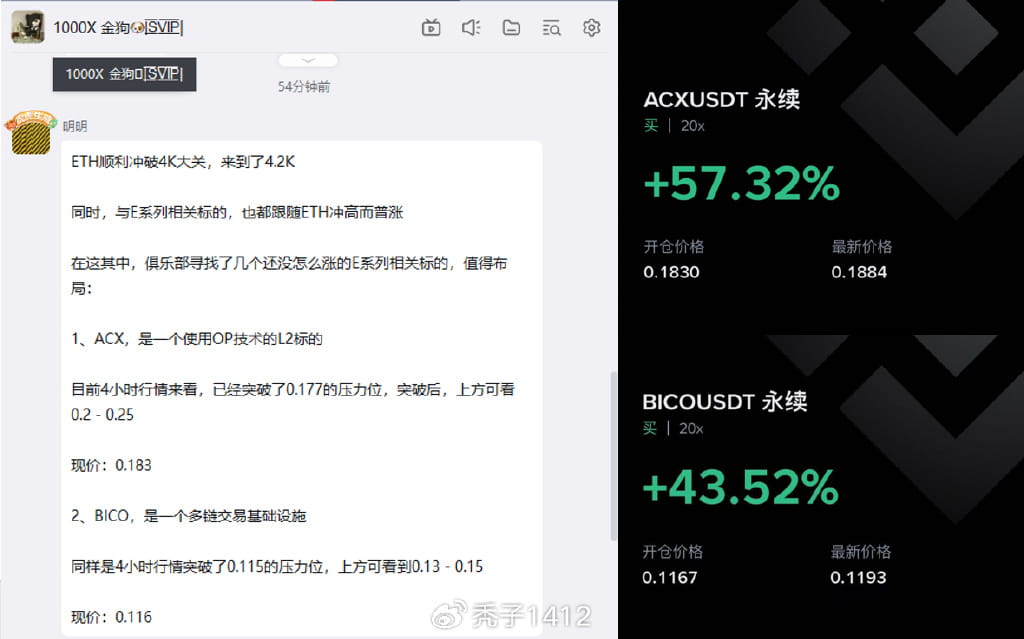Screen dimensions: 1024x639
Task: Click the +43.52% profit figure
Action: [x=741, y=487]
